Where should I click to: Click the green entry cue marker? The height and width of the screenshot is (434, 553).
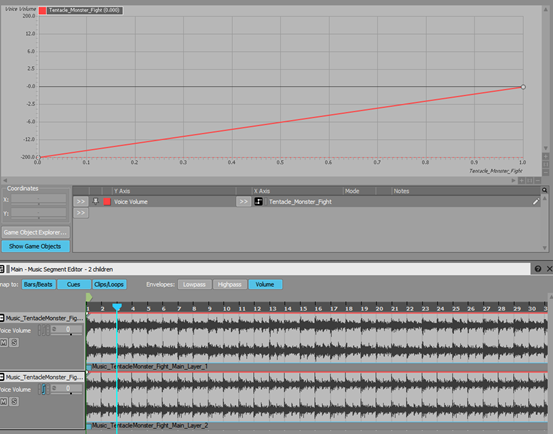click(x=89, y=297)
